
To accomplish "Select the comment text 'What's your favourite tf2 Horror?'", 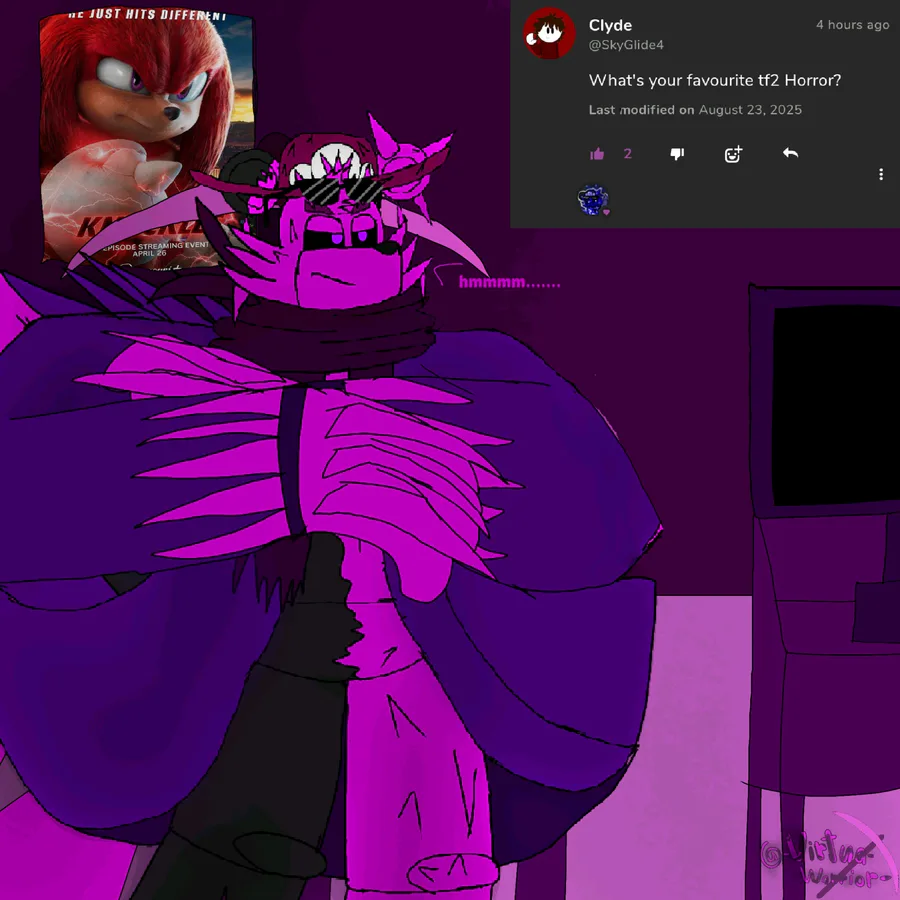I will 715,80.
